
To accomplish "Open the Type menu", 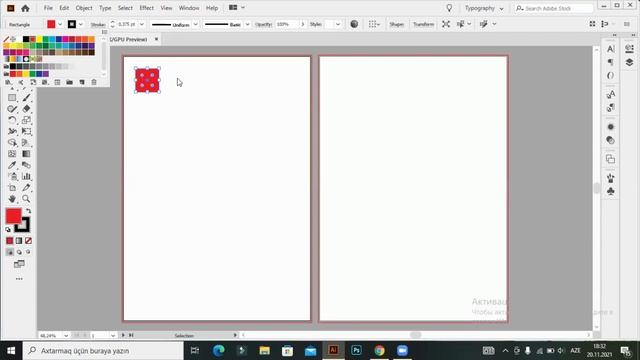I will (105, 8).
